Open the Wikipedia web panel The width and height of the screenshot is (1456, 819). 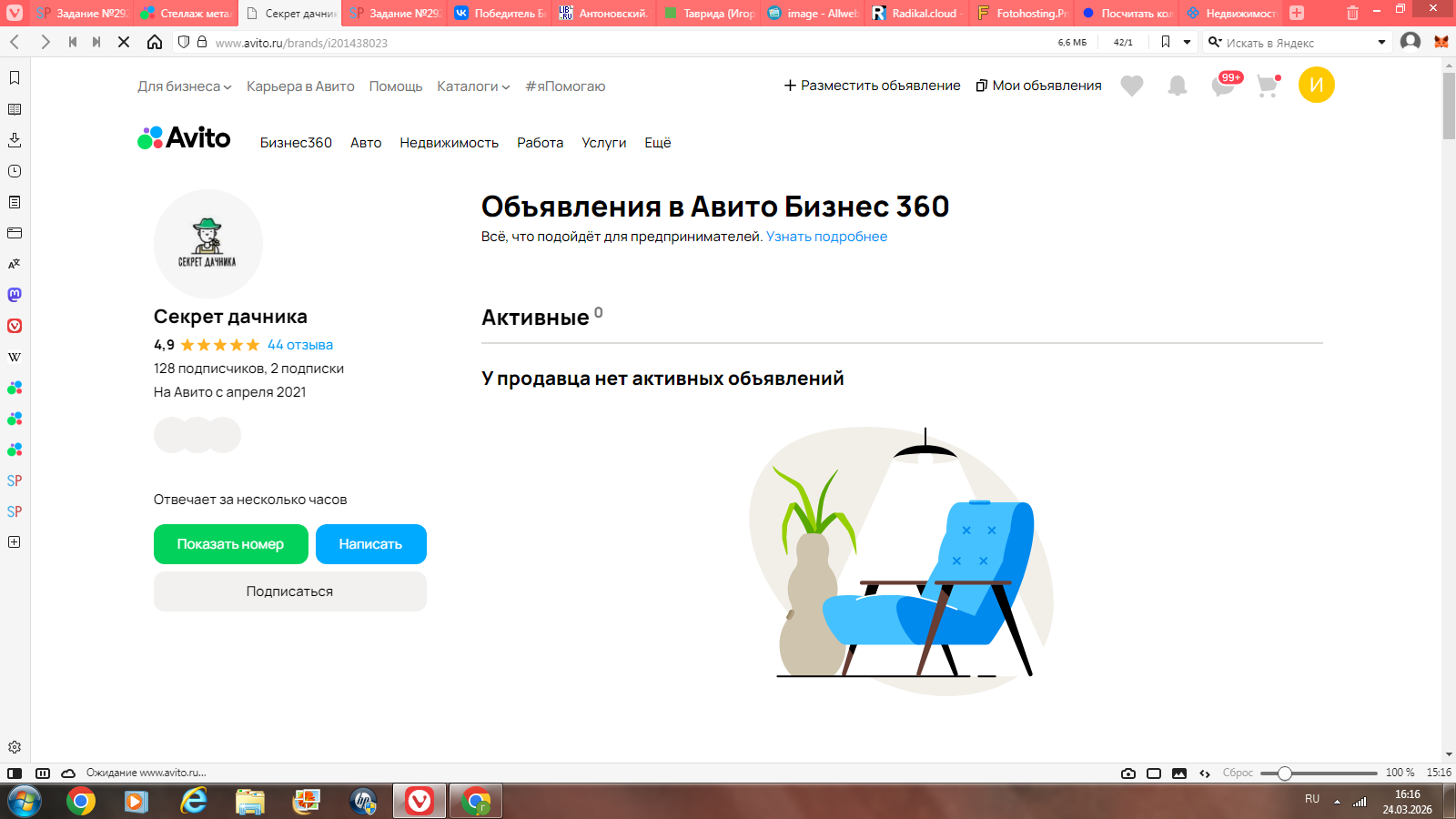(15, 357)
